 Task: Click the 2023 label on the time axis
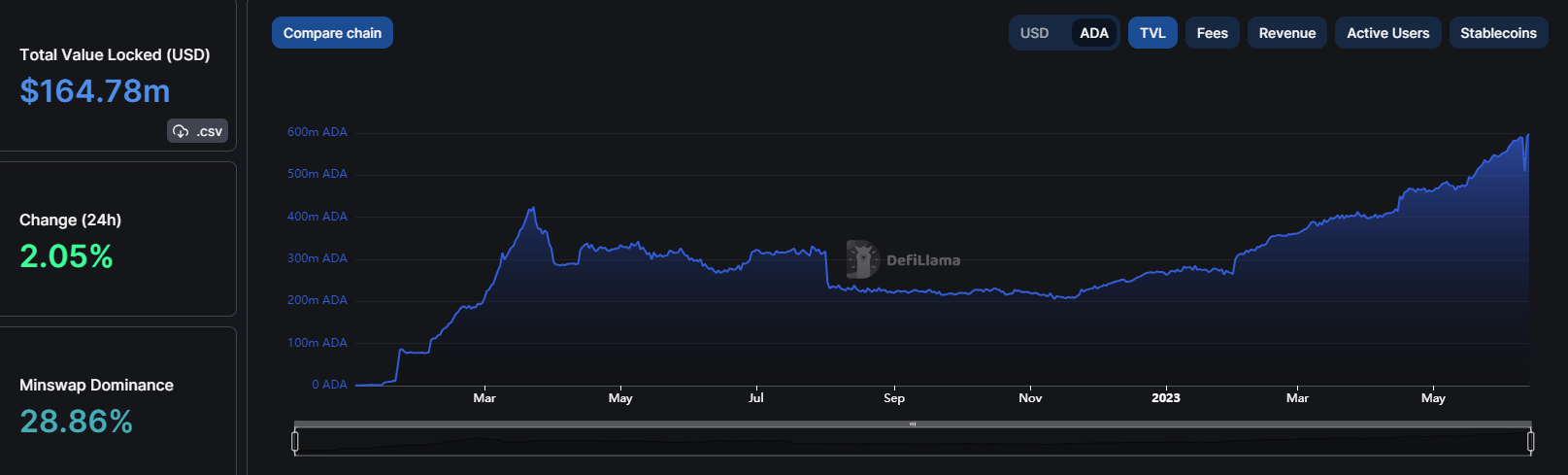coord(1165,398)
